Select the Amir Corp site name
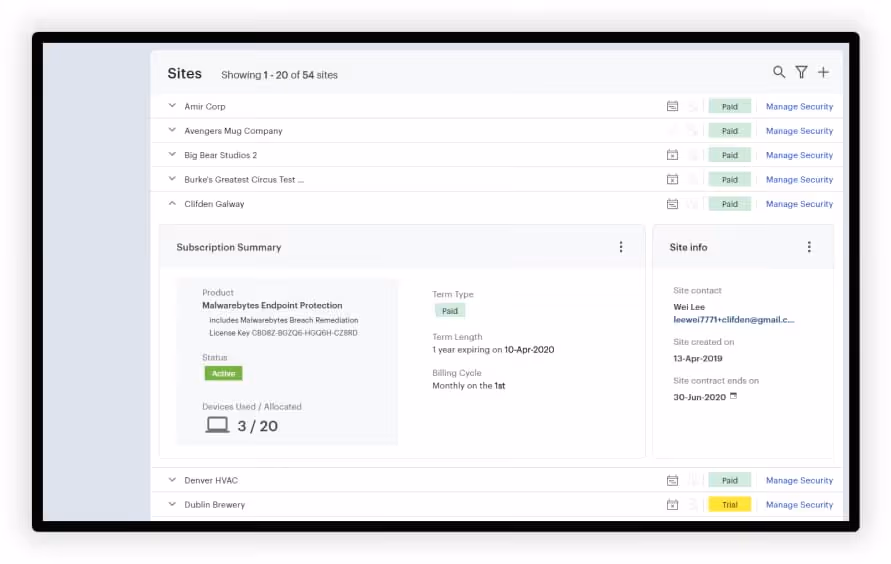 click(205, 106)
